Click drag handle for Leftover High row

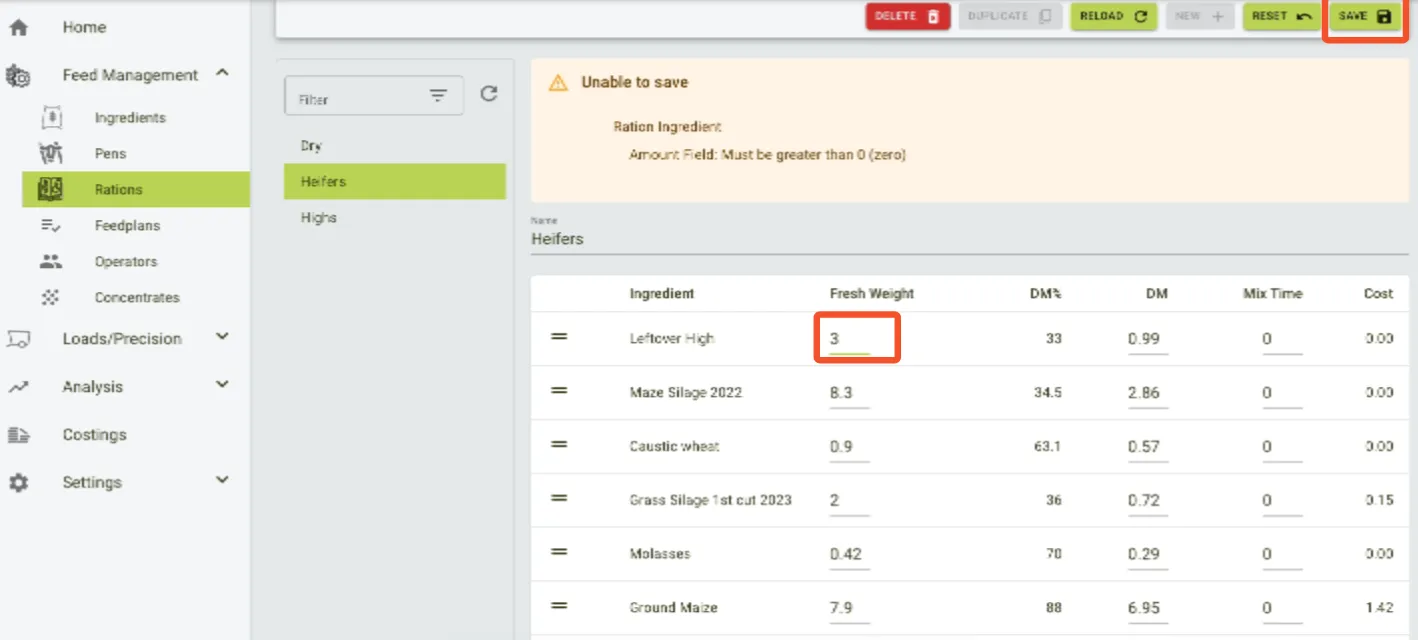point(560,338)
